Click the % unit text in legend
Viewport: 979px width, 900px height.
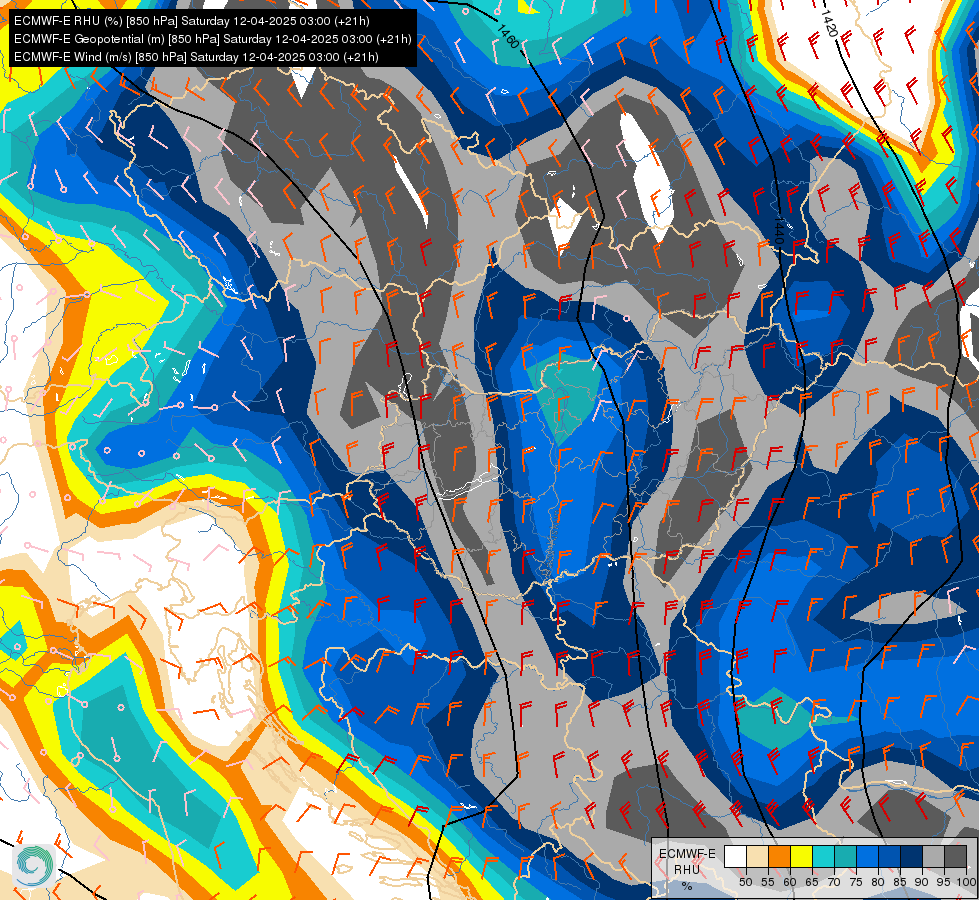tap(687, 886)
